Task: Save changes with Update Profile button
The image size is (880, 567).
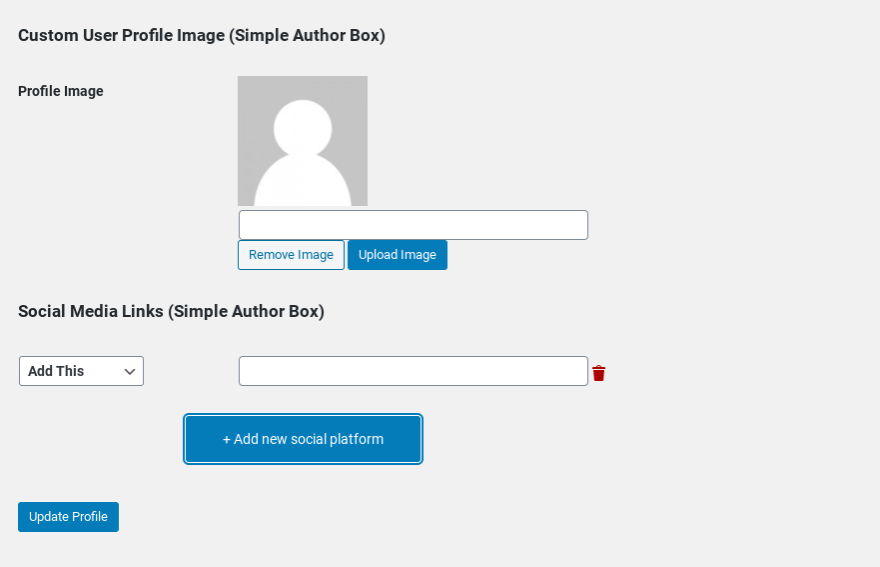Action: tap(68, 517)
